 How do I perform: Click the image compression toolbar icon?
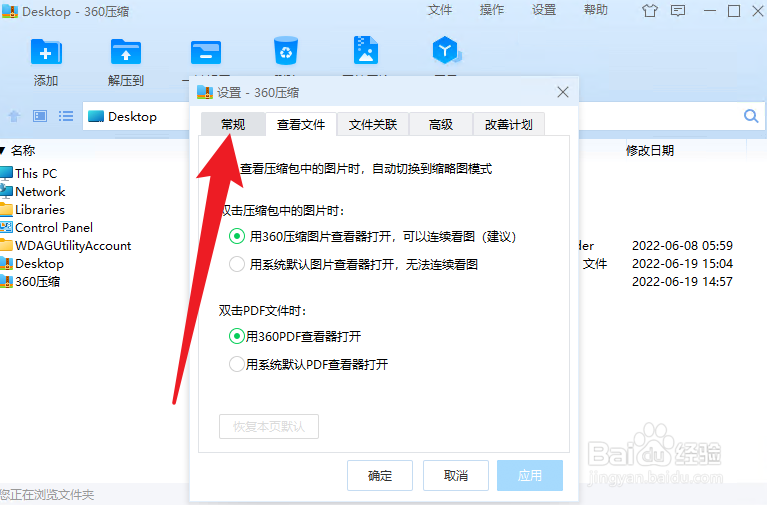pyautogui.click(x=366, y=50)
